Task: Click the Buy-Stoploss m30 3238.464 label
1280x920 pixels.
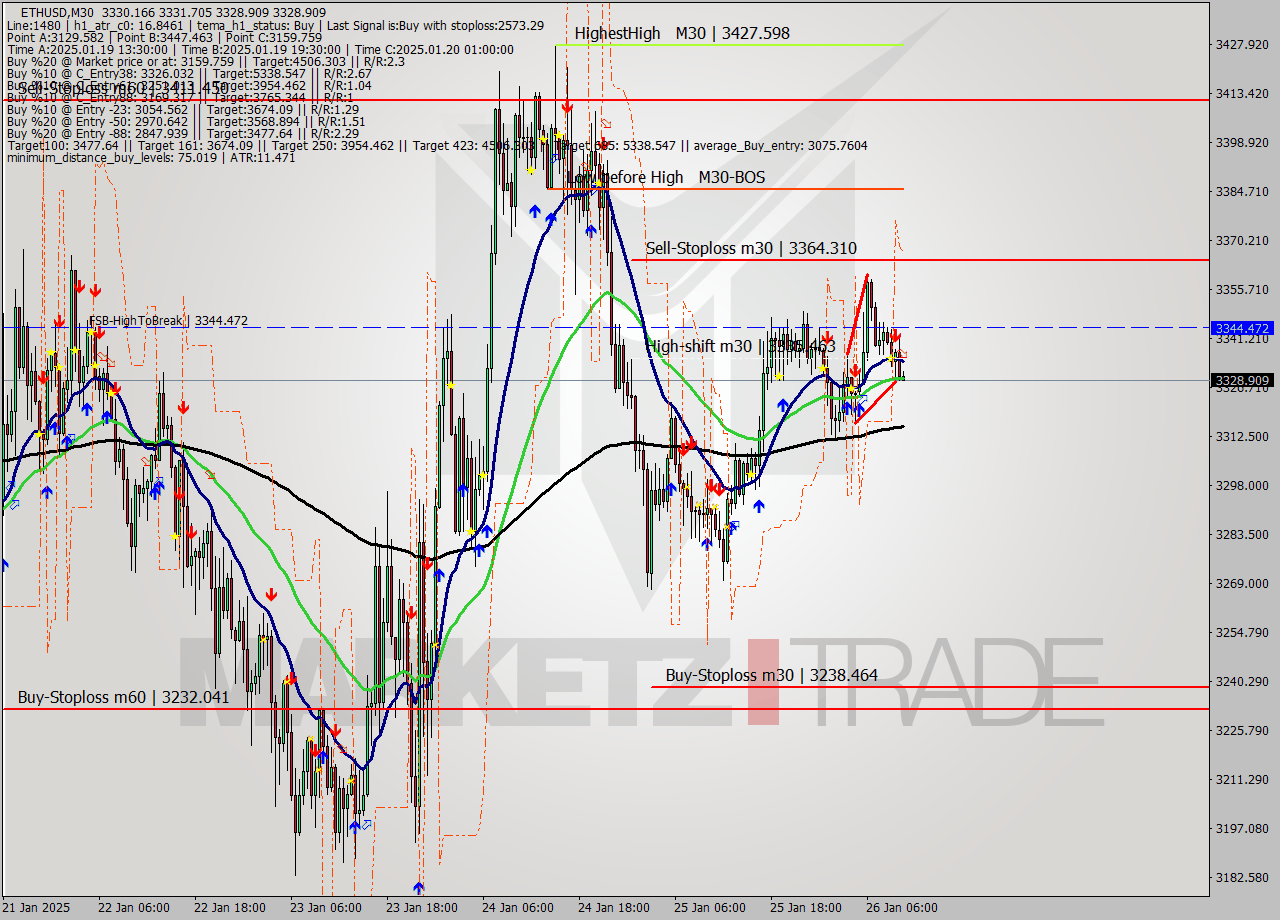Action: tap(771, 675)
